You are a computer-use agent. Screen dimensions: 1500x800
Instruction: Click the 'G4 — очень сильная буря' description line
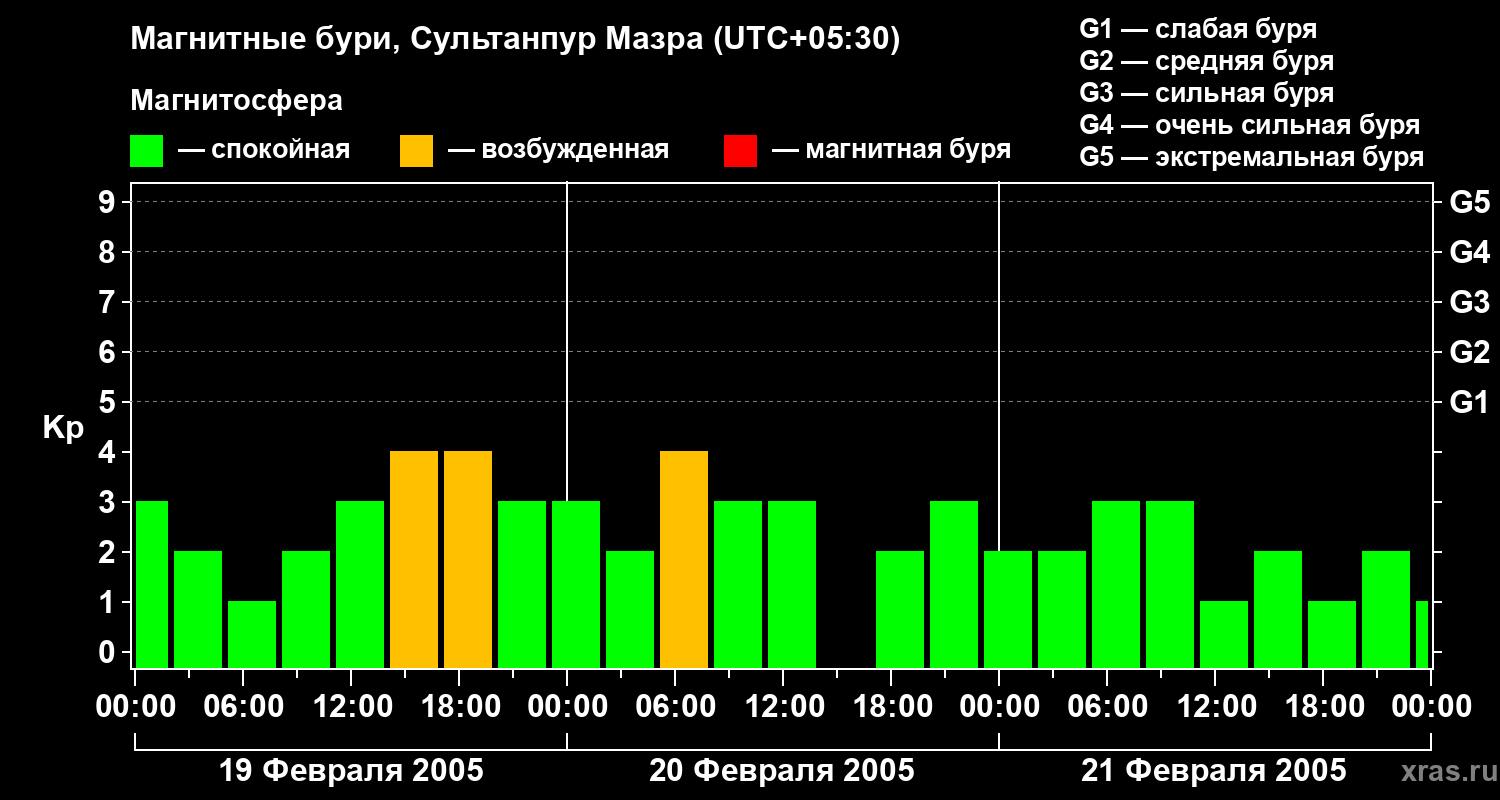[x=1250, y=125]
